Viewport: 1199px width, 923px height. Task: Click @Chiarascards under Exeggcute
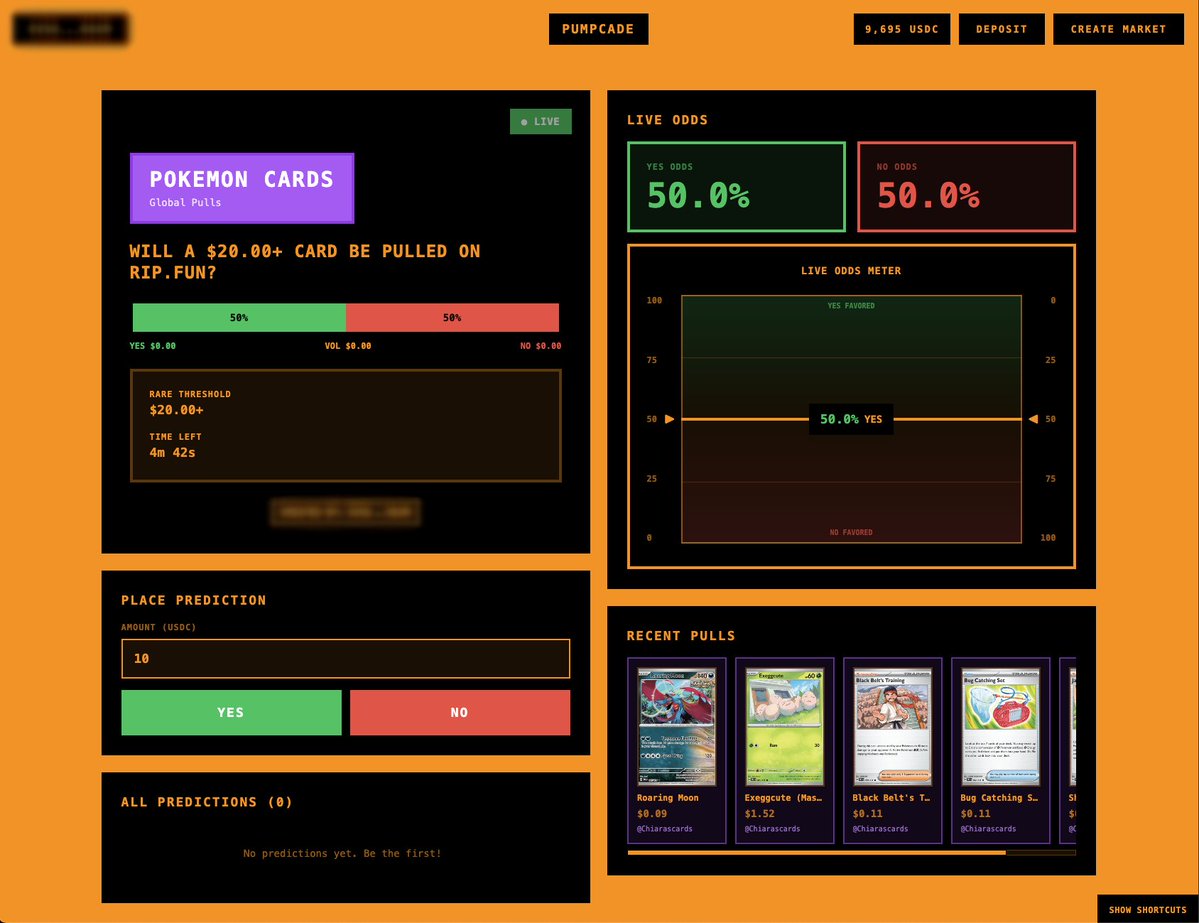(x=773, y=829)
